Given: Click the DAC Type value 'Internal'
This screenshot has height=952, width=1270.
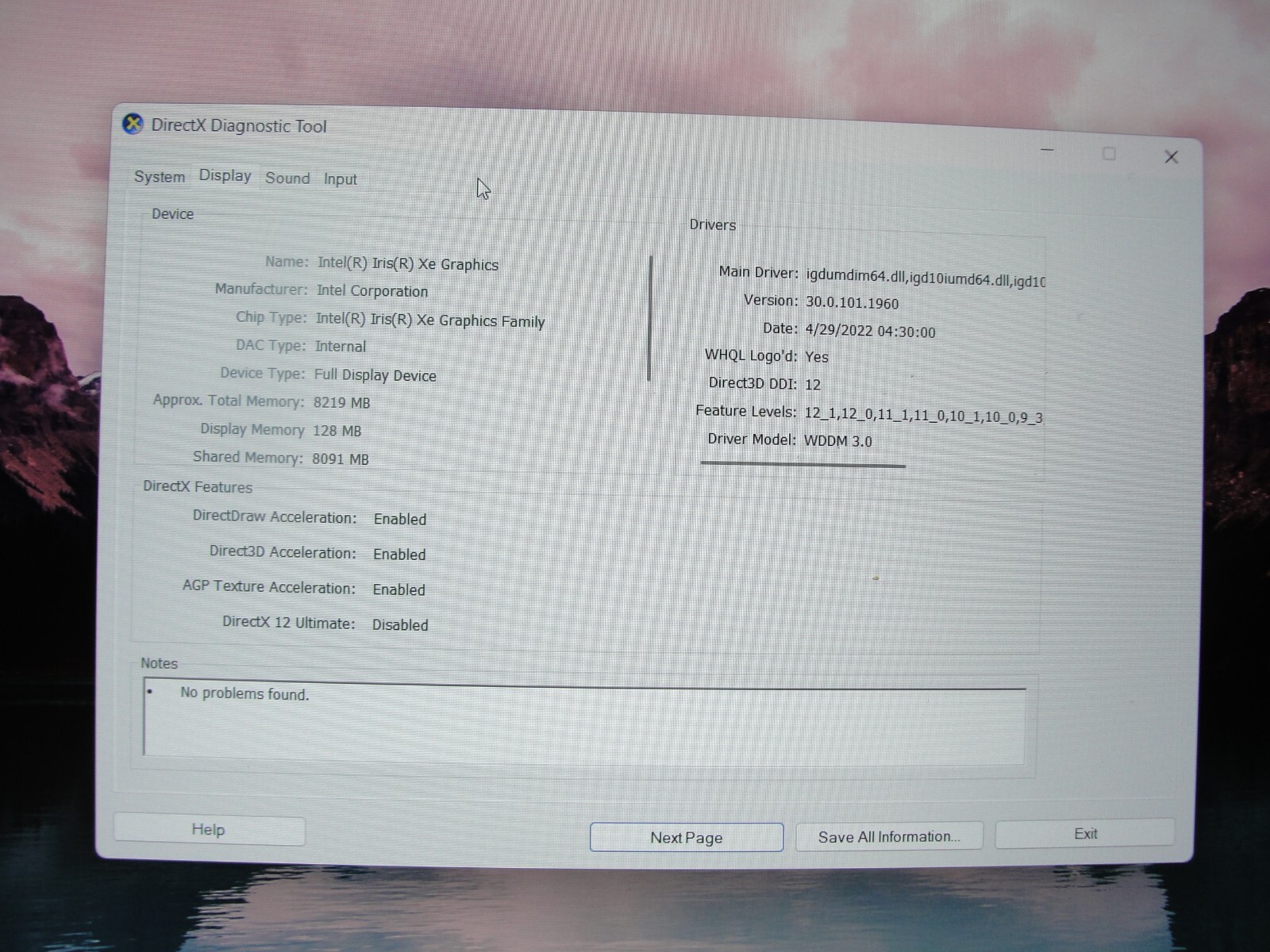Looking at the screenshot, I should [341, 347].
